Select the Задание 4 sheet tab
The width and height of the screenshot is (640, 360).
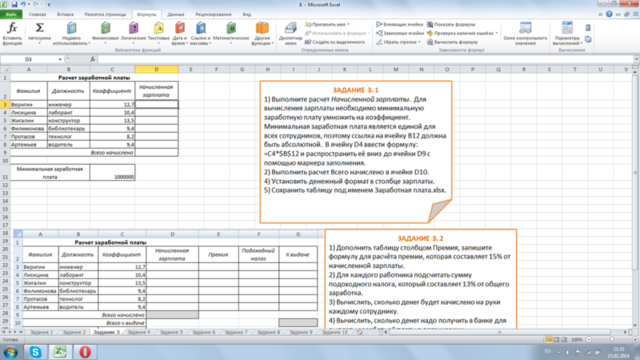point(139,332)
